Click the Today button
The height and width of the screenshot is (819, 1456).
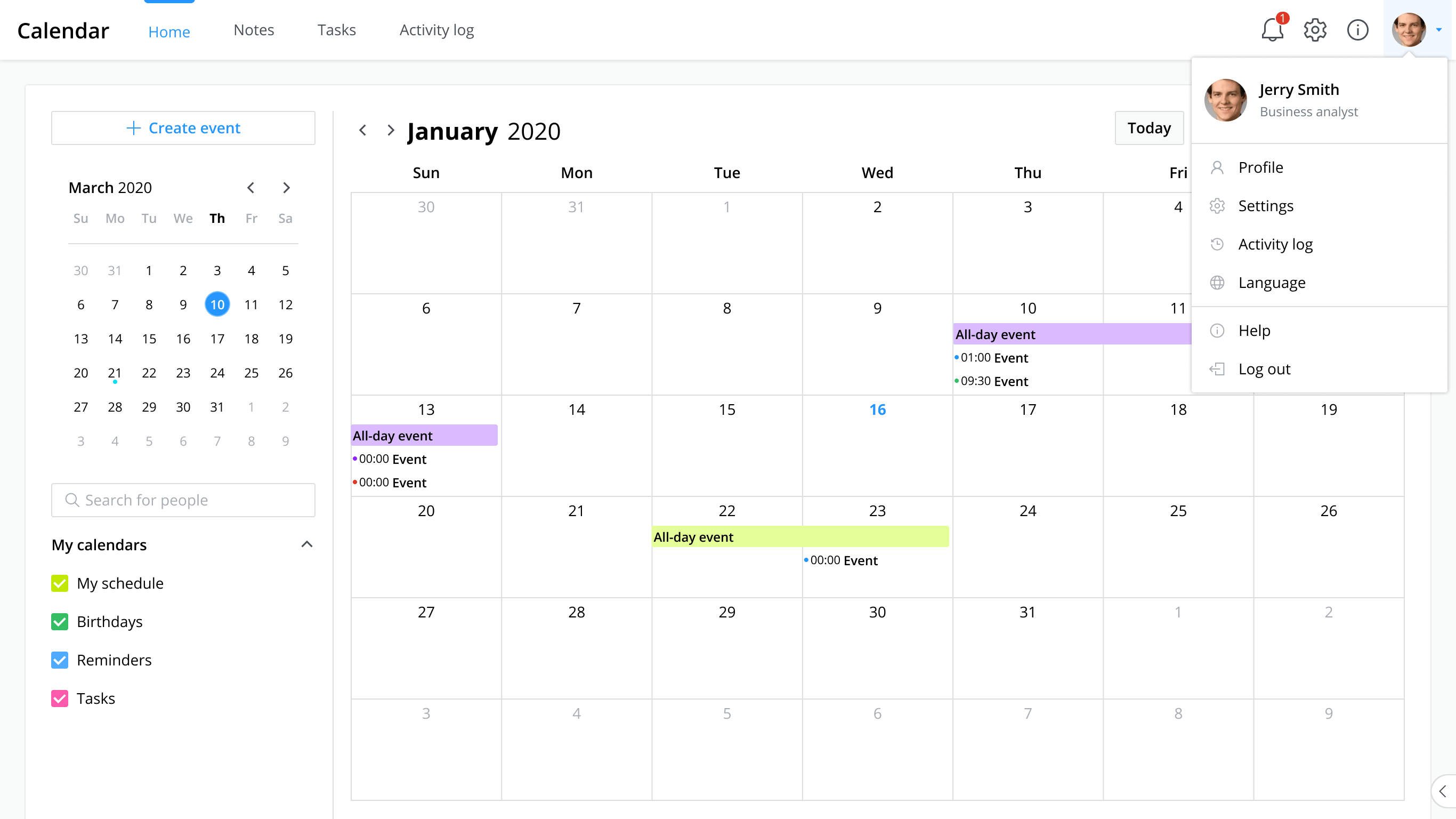[1149, 128]
